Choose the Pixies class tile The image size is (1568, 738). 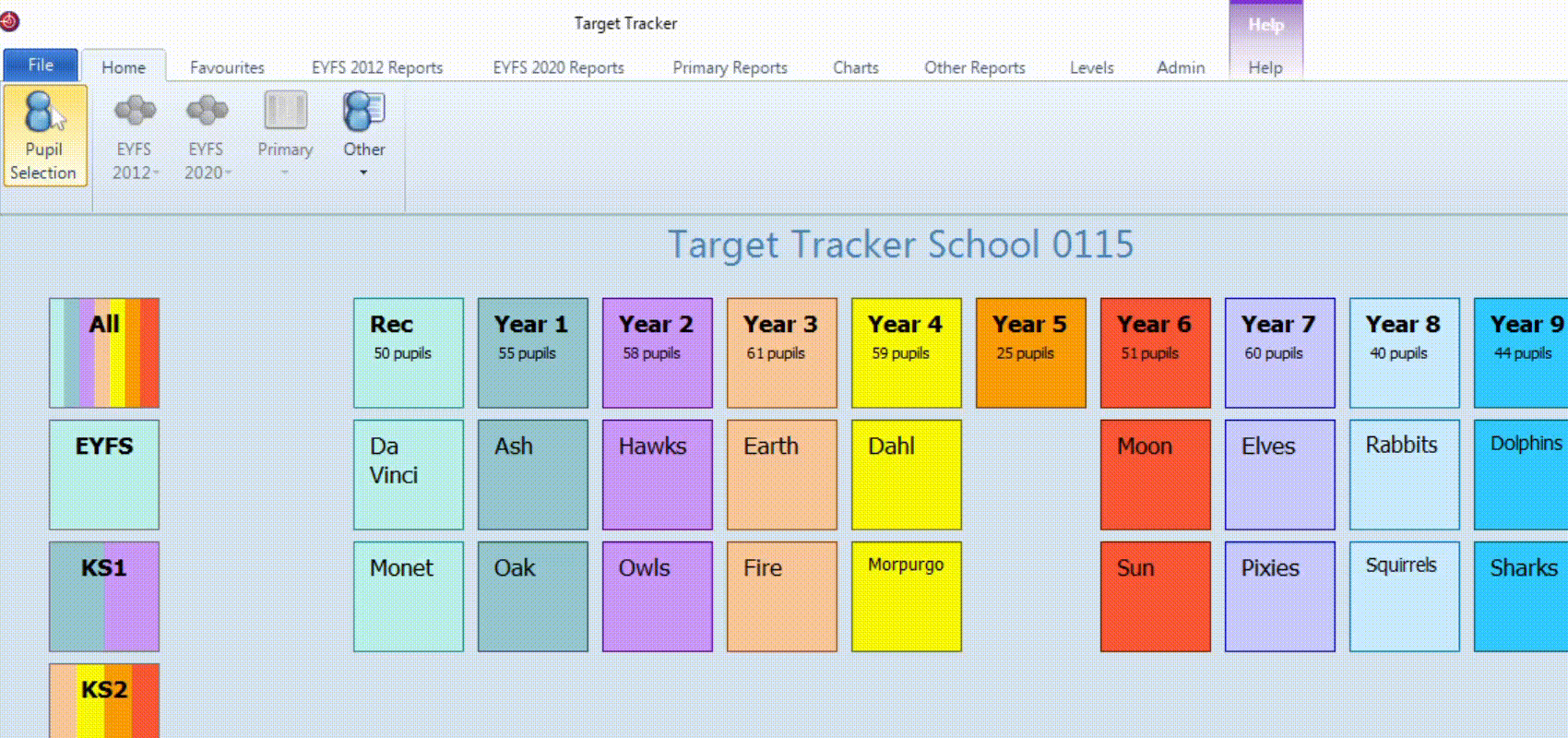pos(1279,596)
